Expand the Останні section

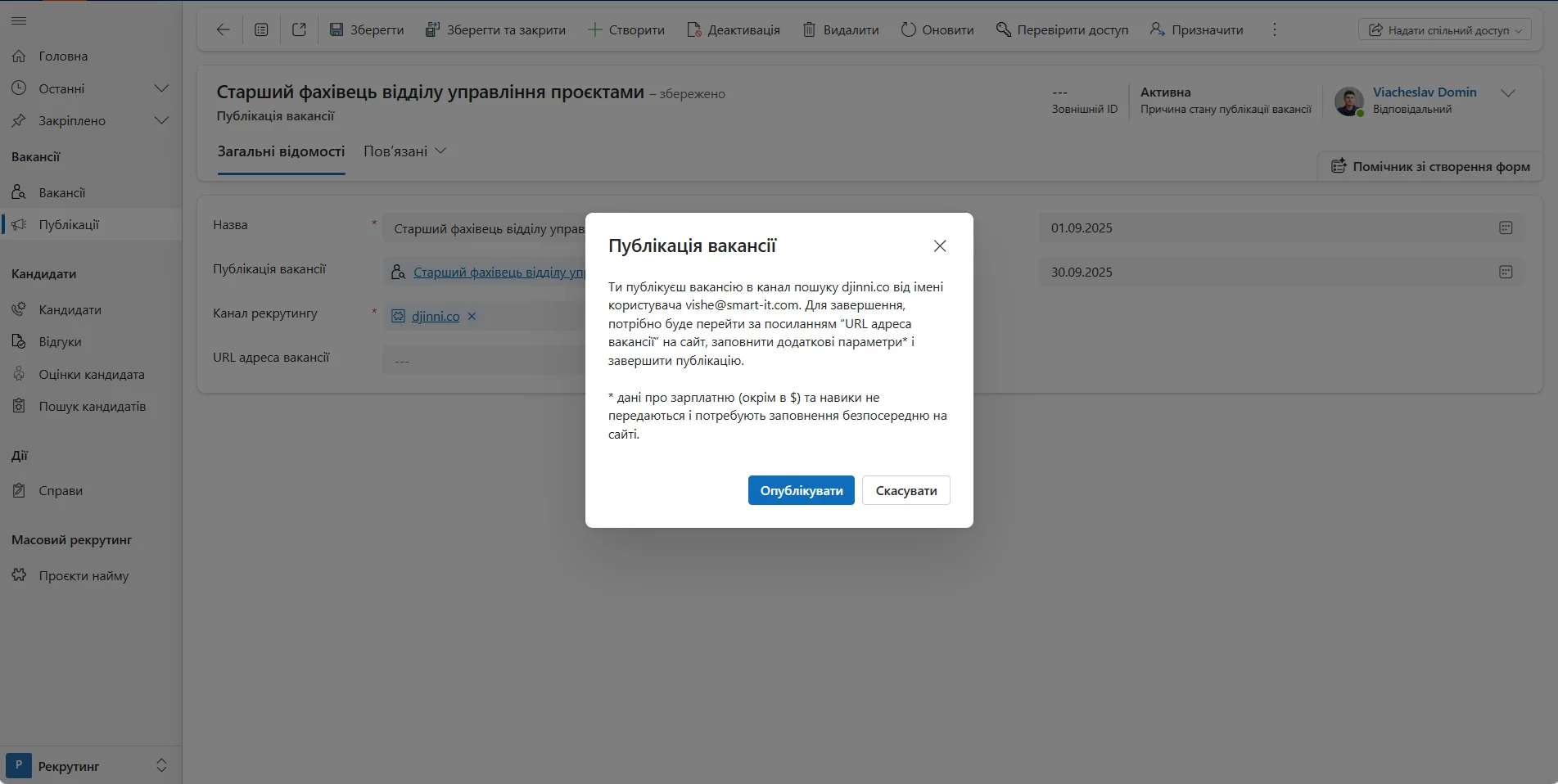coord(161,88)
